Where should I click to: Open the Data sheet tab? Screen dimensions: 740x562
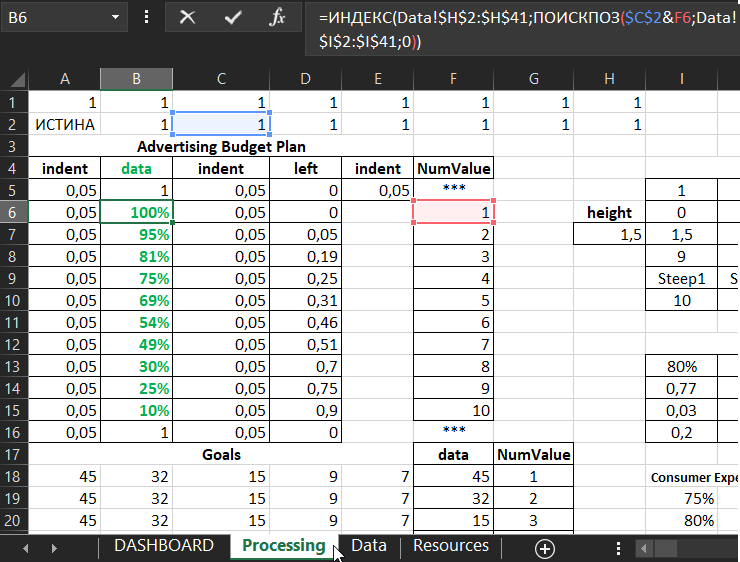[369, 546]
